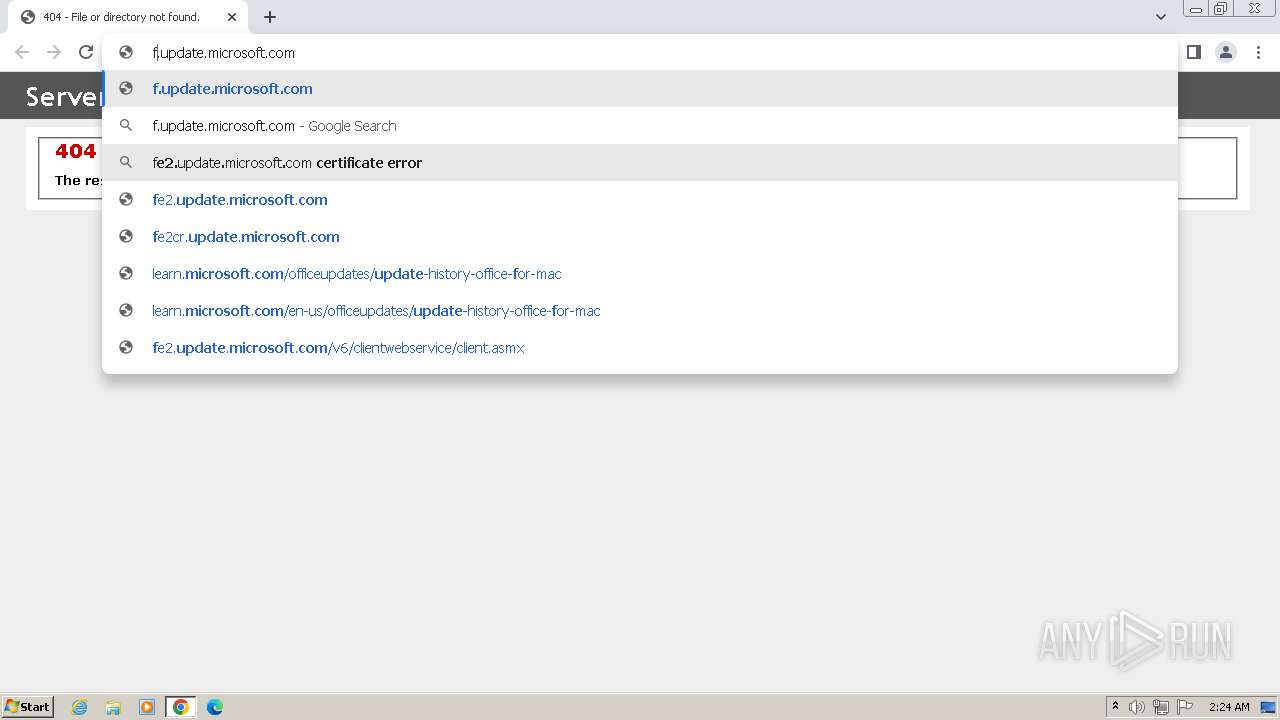Viewport: 1280px width, 720px height.
Task: Switch to the 404 File not found tab
Action: [127, 17]
